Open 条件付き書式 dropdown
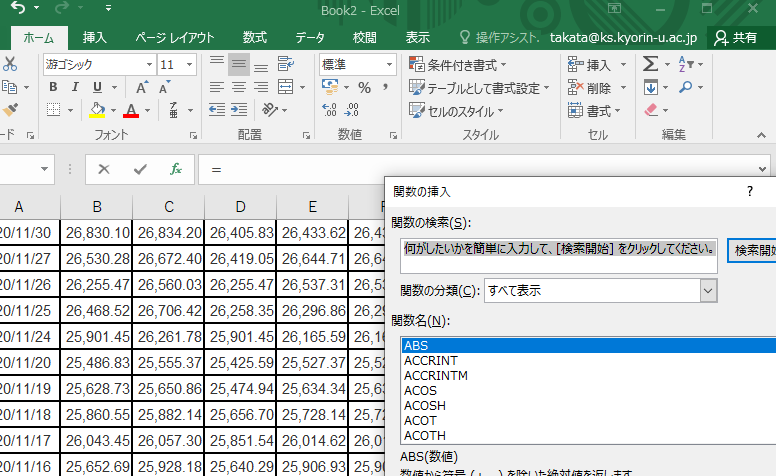The width and height of the screenshot is (776, 476). click(458, 64)
